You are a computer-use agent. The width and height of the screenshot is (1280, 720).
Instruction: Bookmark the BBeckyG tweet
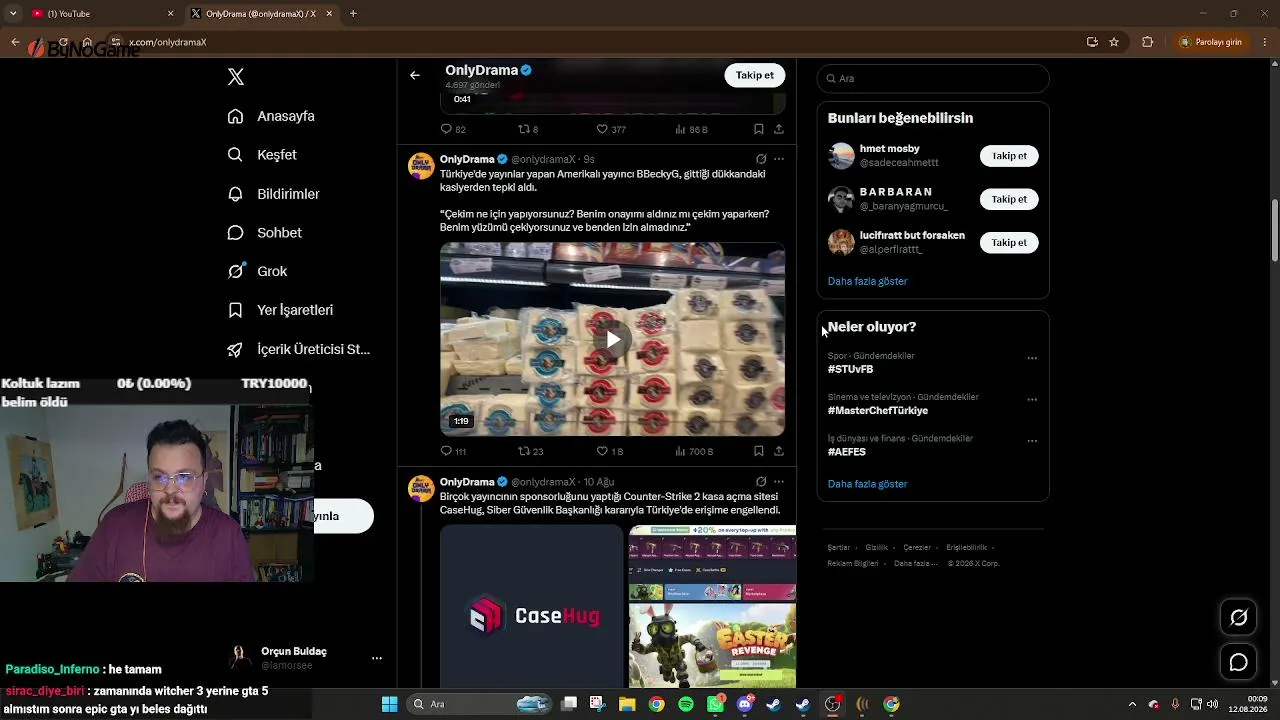click(x=758, y=451)
